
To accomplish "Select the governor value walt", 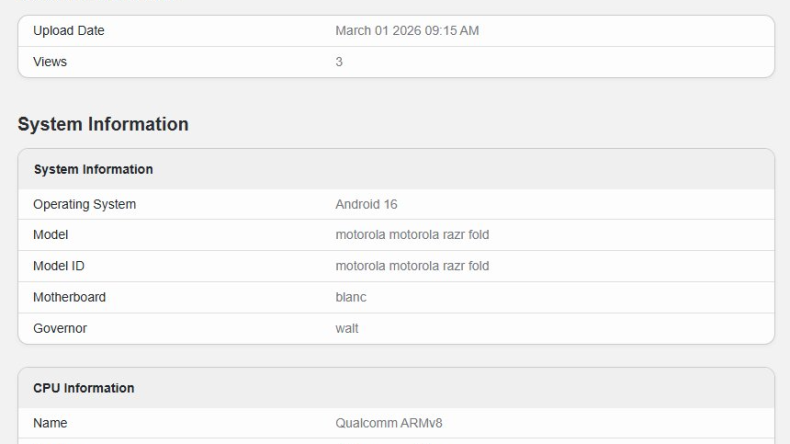I will point(347,328).
